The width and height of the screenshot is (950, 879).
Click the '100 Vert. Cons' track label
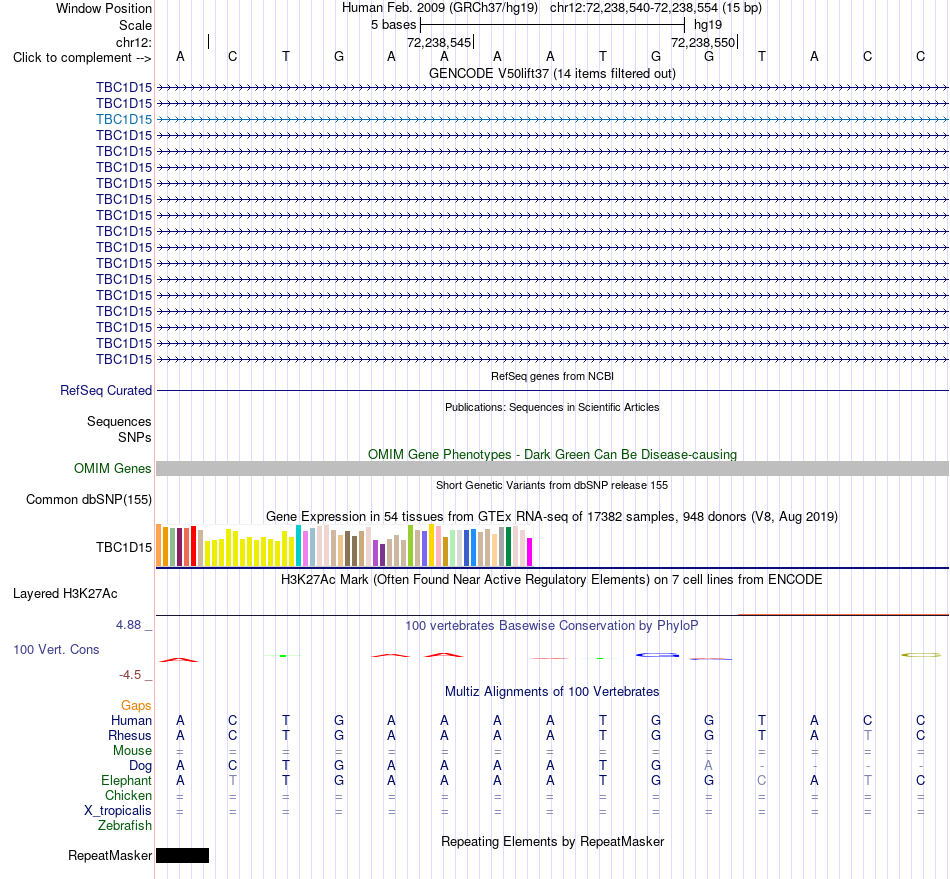coord(56,649)
